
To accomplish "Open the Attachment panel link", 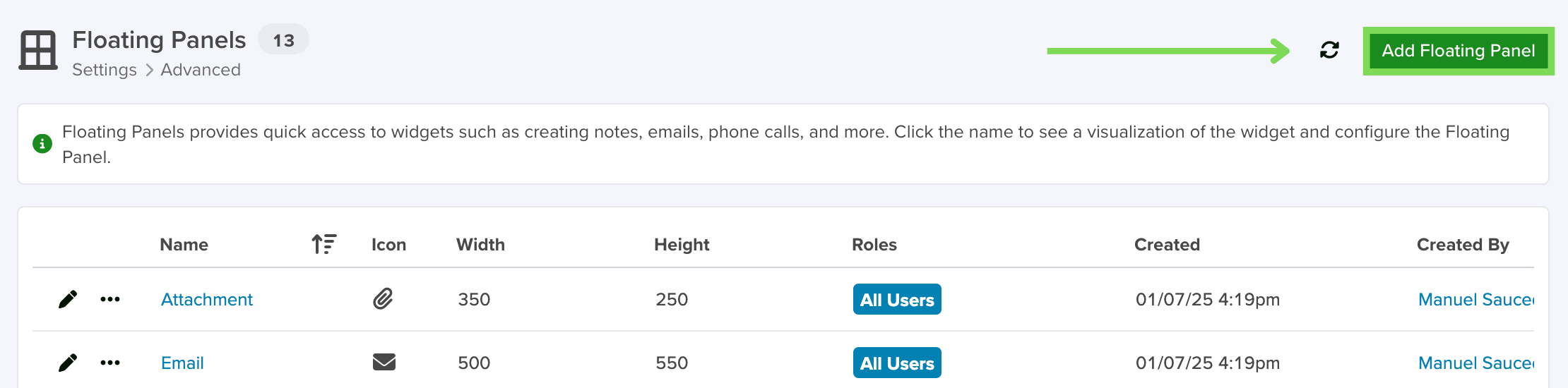I will click(207, 300).
